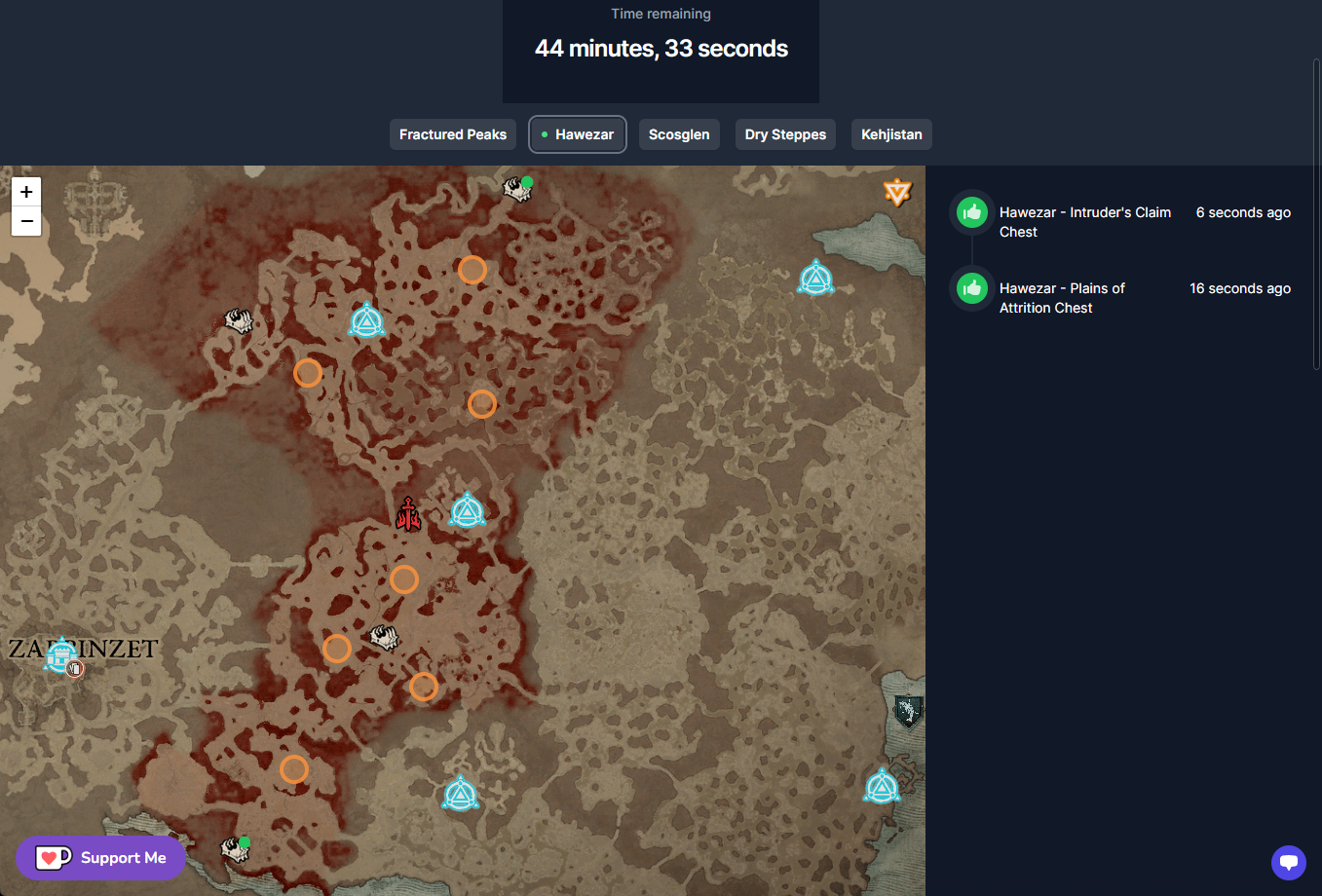Click the dark dungeon emblem at the eastern edge

908,712
